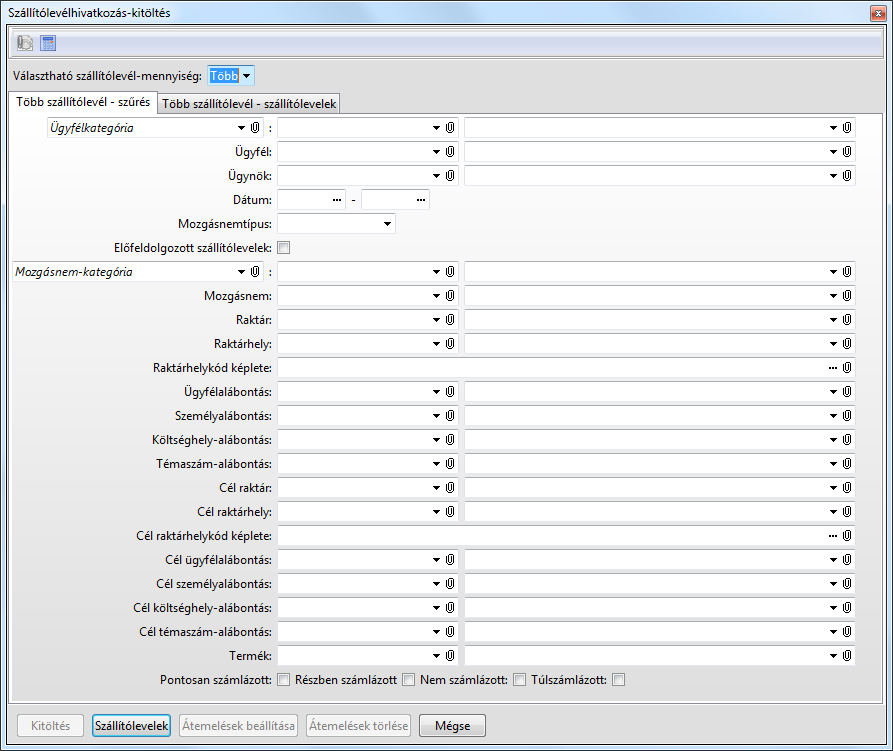Open the Ügyfél code dropdown arrow

click(x=436, y=152)
